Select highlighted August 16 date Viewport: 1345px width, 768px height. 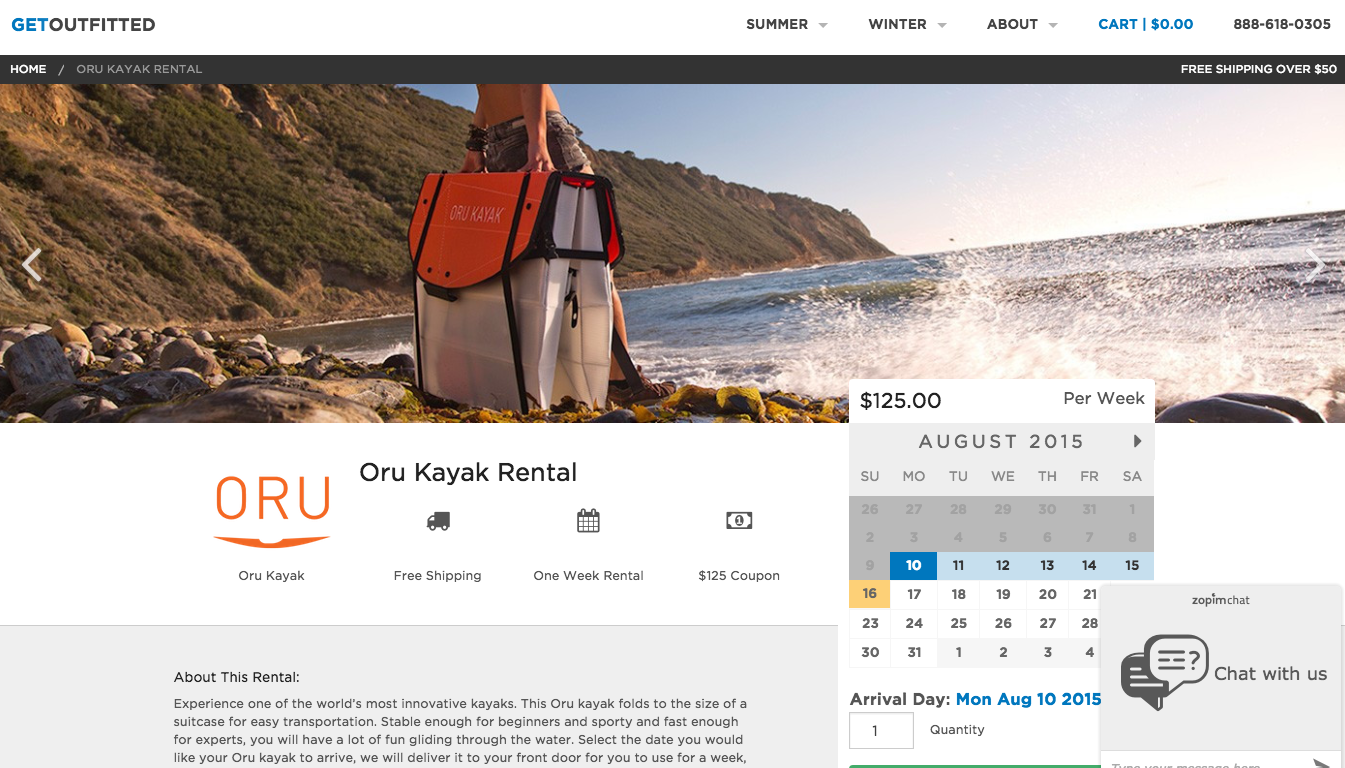click(x=870, y=594)
